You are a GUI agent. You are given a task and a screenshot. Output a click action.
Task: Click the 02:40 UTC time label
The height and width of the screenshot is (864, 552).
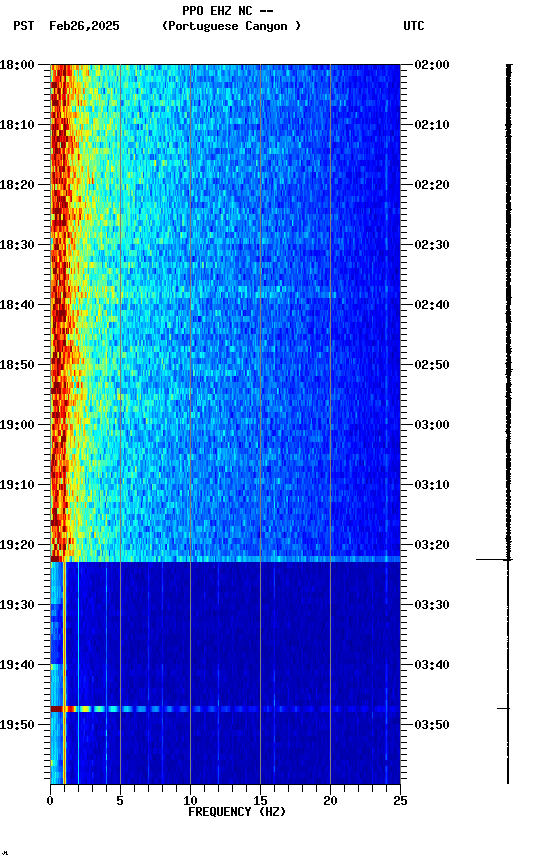pos(432,305)
